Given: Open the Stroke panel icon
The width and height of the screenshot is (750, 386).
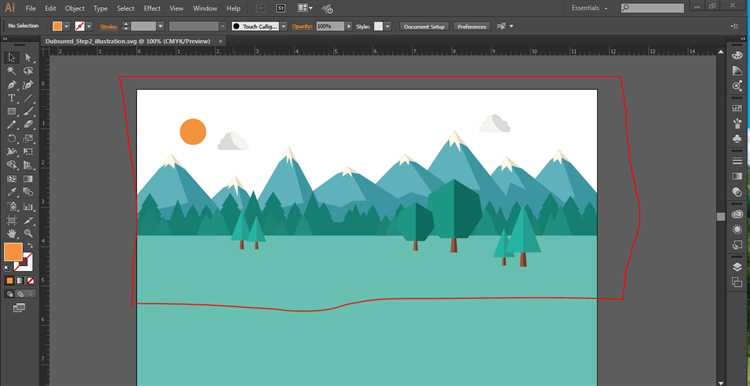Looking at the screenshot, I should point(737,161).
